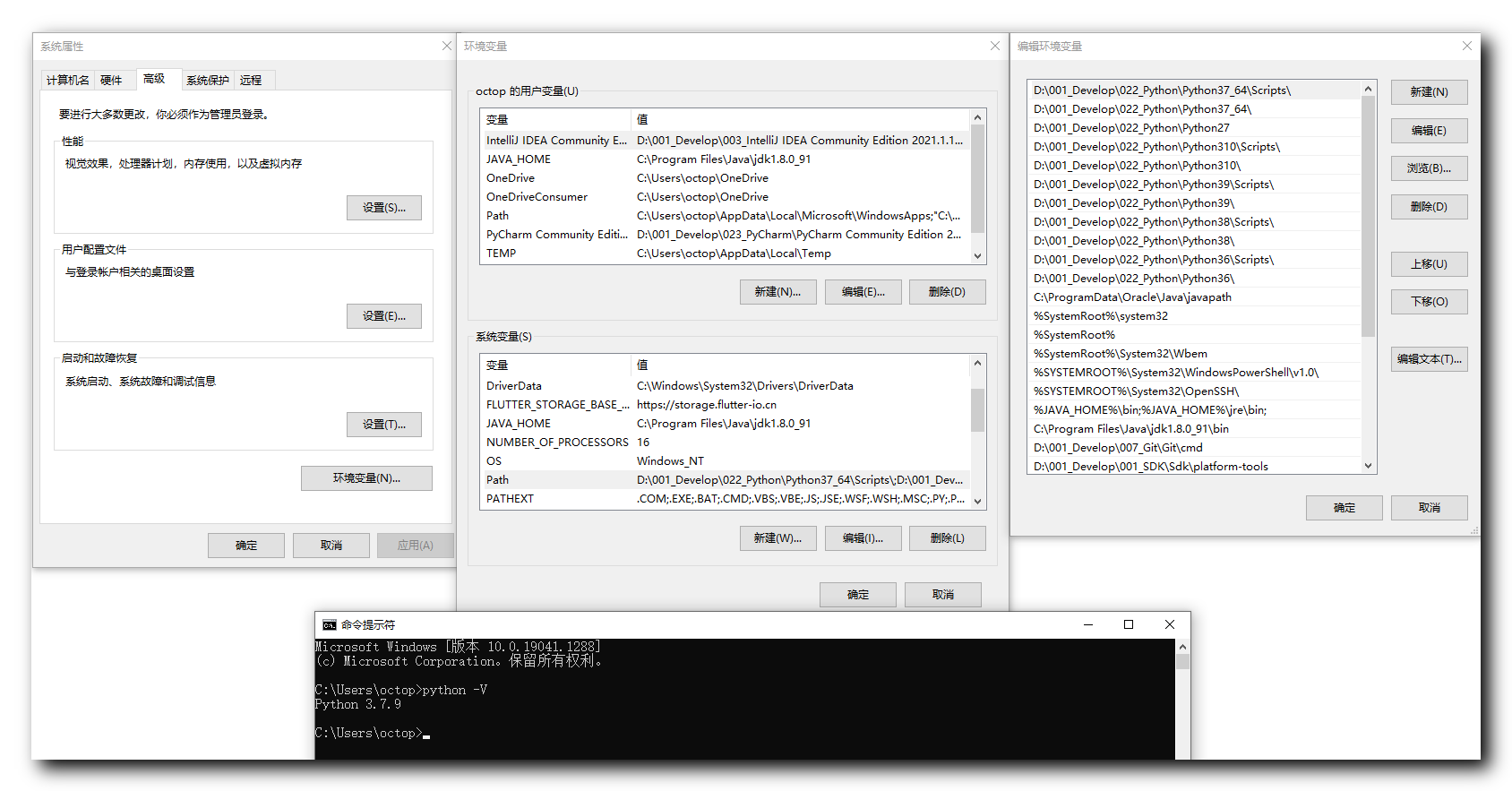Close the 编辑环境变量 dialog

click(1467, 46)
